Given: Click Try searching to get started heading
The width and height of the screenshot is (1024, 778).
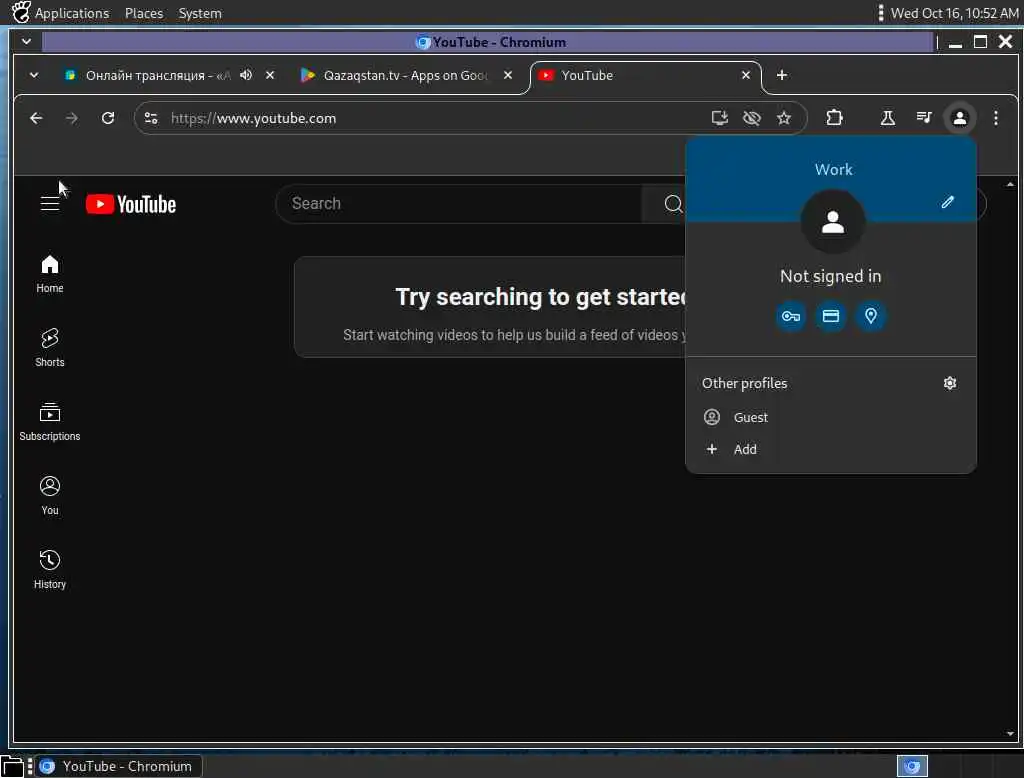Looking at the screenshot, I should [541, 297].
